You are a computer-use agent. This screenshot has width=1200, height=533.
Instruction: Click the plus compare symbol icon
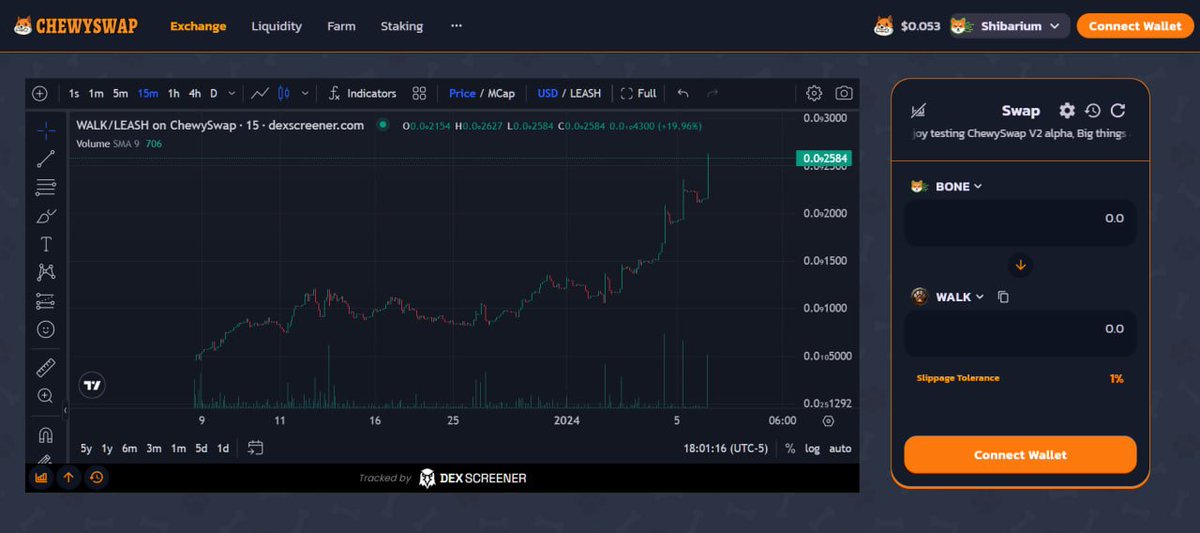pyautogui.click(x=40, y=93)
